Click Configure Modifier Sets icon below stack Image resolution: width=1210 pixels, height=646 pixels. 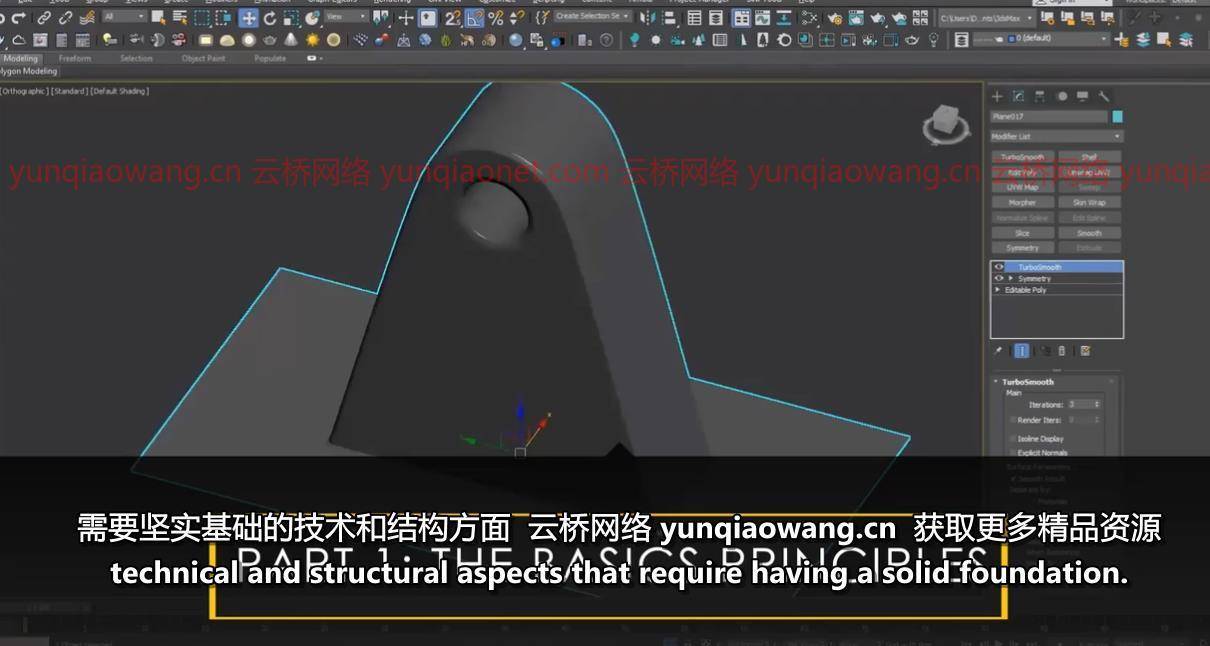(x=1085, y=351)
